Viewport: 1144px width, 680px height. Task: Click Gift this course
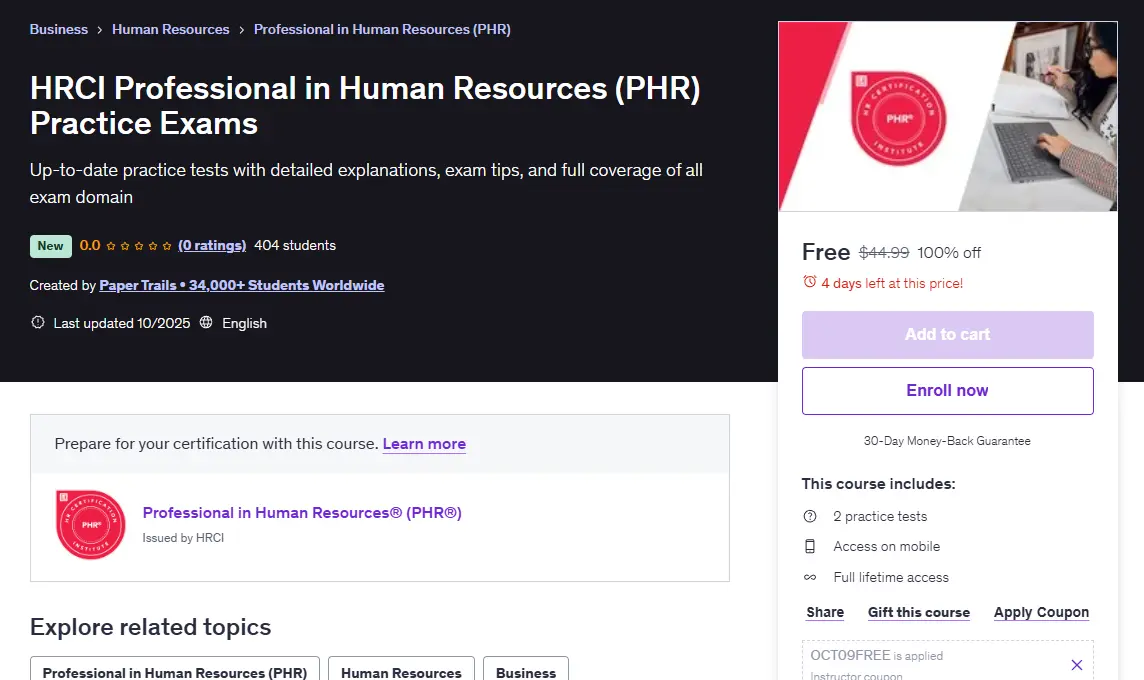click(919, 612)
